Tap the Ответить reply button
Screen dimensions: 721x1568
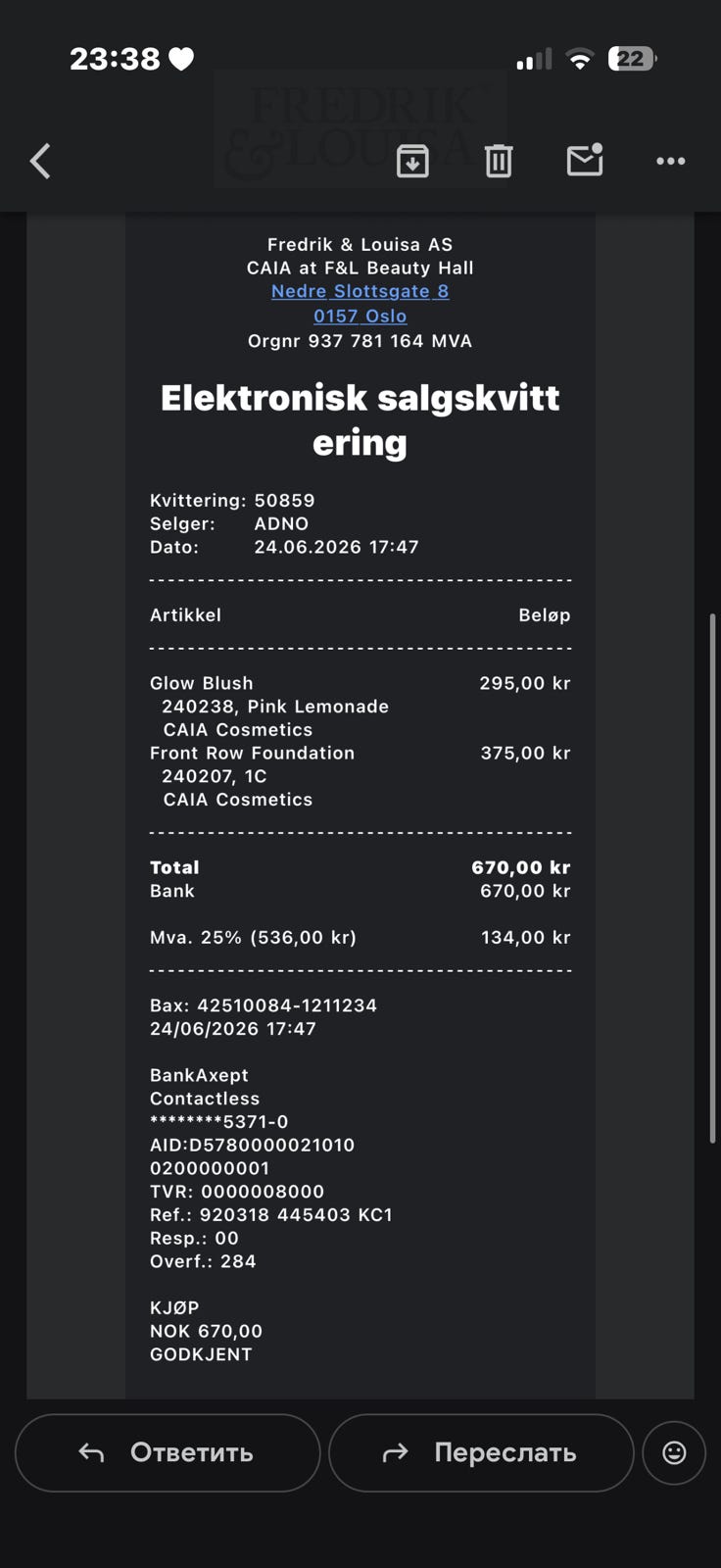click(x=168, y=1452)
